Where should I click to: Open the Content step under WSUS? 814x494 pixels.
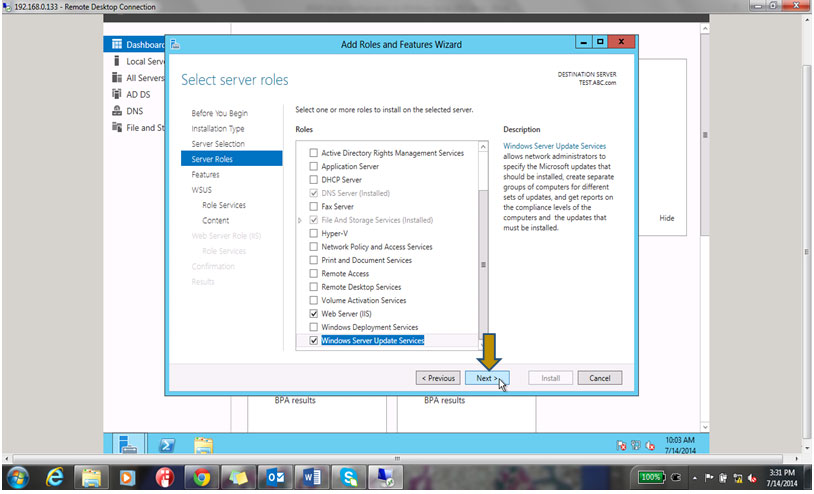pyautogui.click(x=215, y=221)
